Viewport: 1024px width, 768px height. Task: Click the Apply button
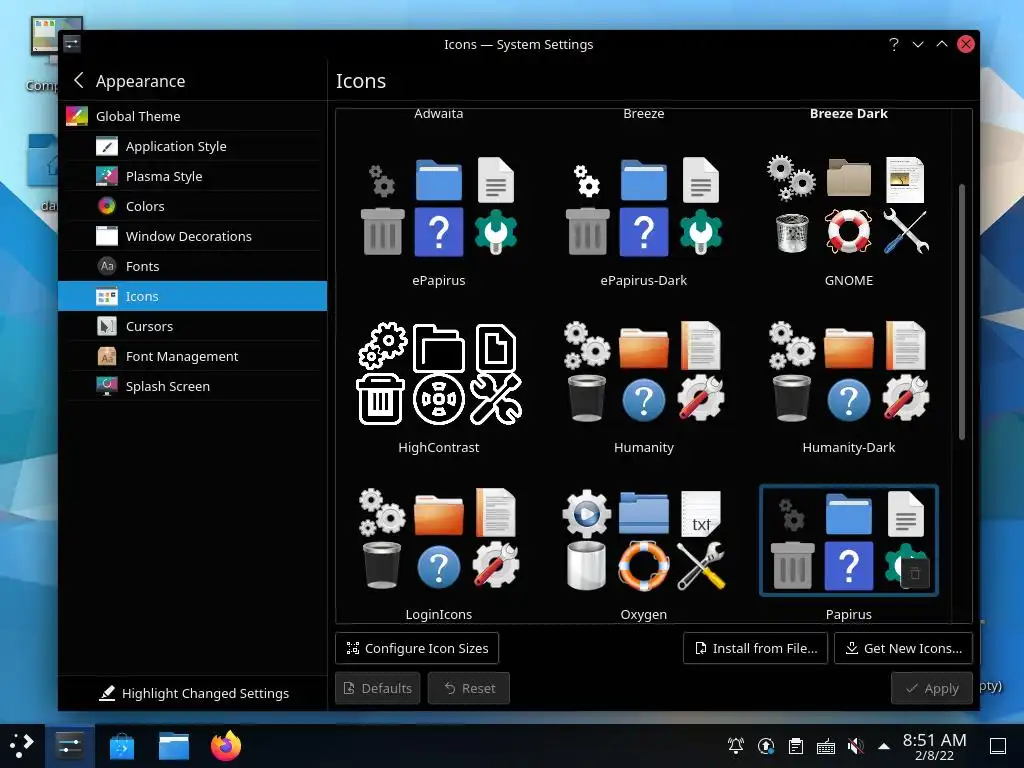[x=932, y=688]
